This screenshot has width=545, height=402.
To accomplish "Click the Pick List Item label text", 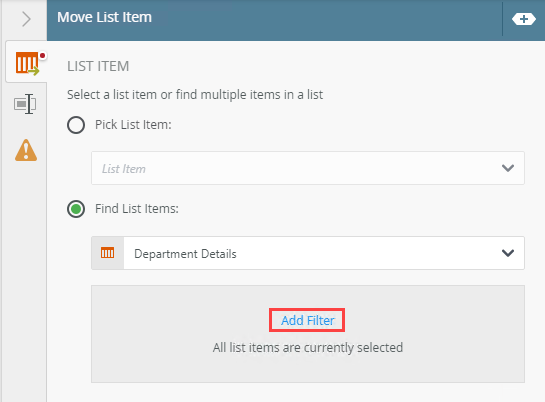I will click(x=133, y=125).
